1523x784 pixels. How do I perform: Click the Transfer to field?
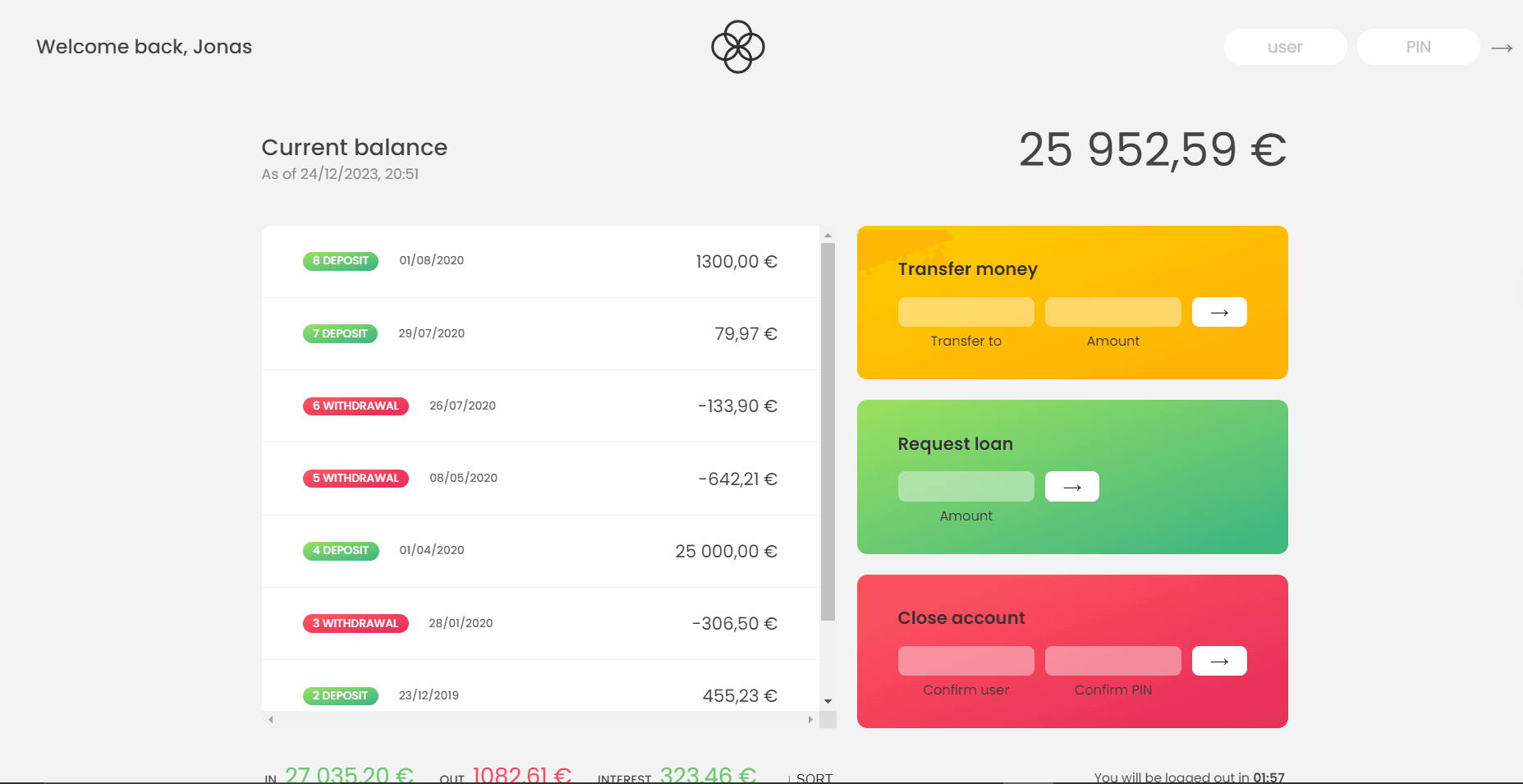tap(966, 312)
